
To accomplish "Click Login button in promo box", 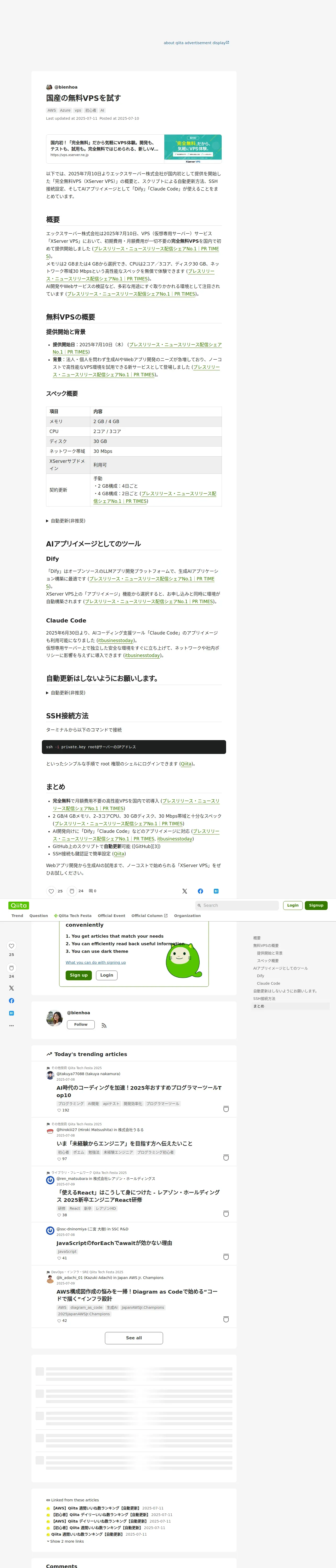I will tap(107, 975).
